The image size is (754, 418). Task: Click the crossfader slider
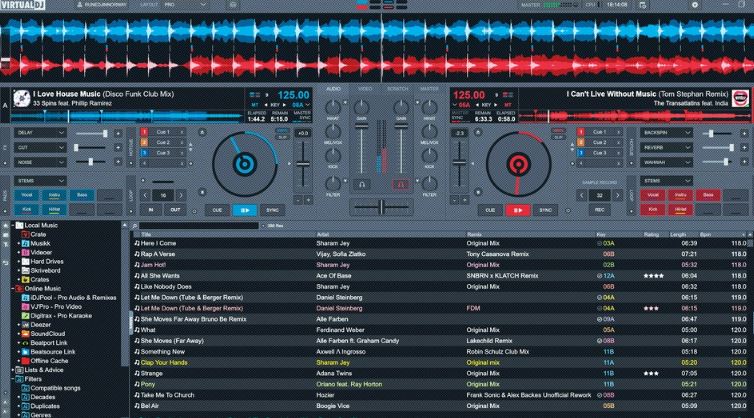tap(381, 207)
